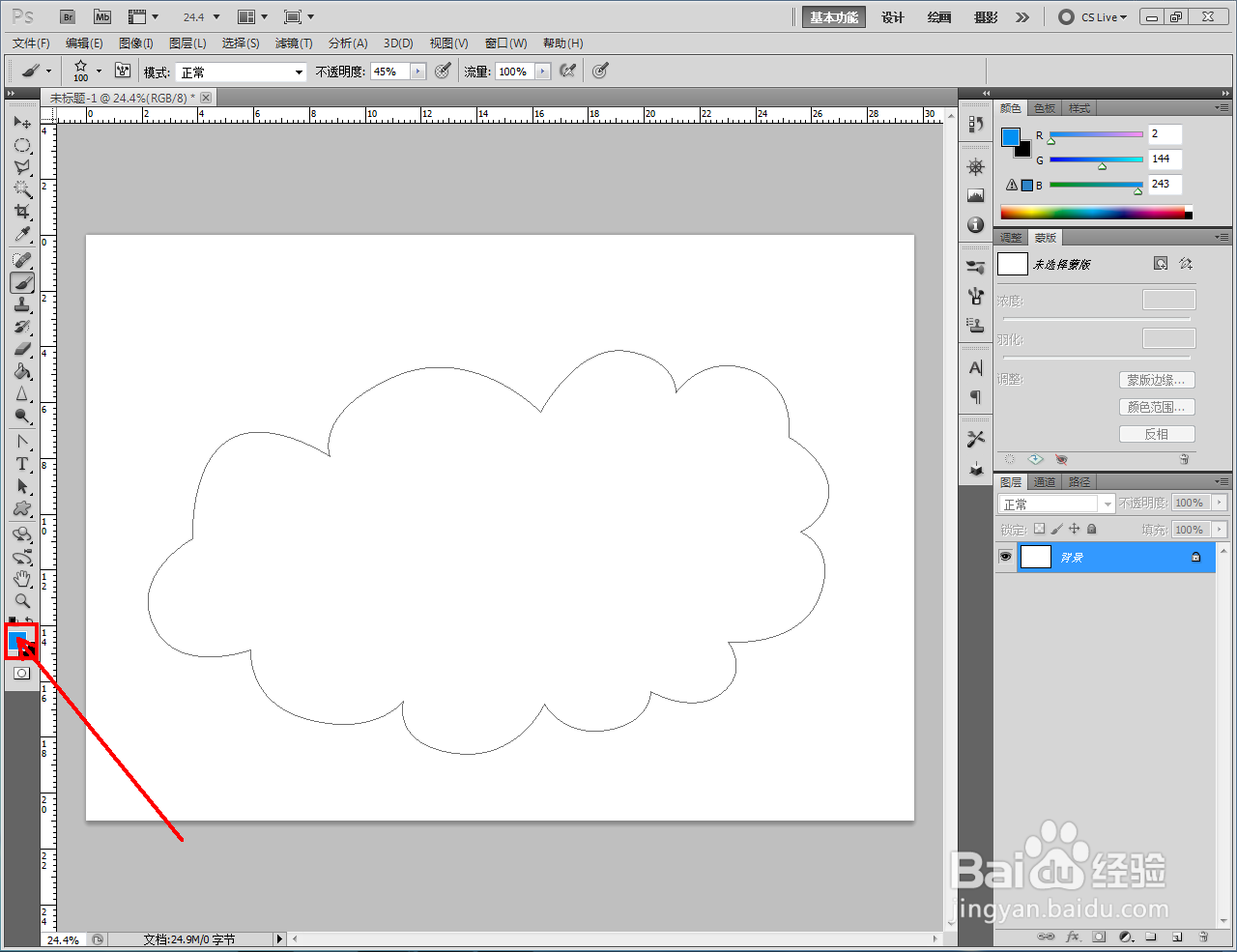The height and width of the screenshot is (952, 1237).
Task: Switch to the 色板 tab
Action: point(1045,108)
